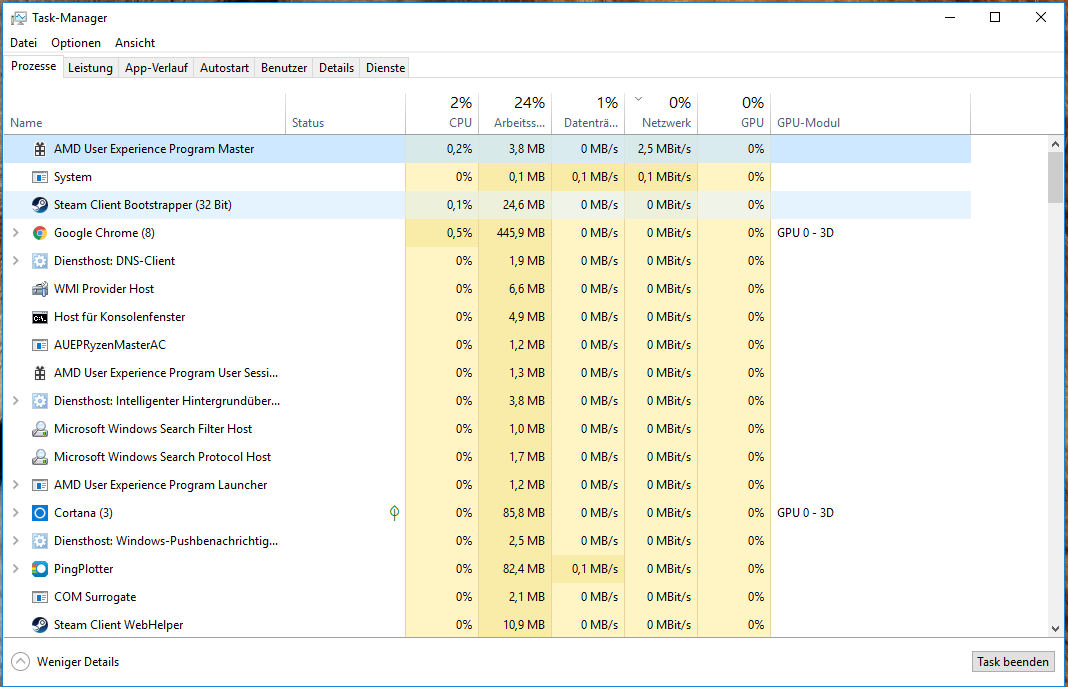Switch to the App-Verlauf tab
The height and width of the screenshot is (687, 1068).
click(x=156, y=68)
